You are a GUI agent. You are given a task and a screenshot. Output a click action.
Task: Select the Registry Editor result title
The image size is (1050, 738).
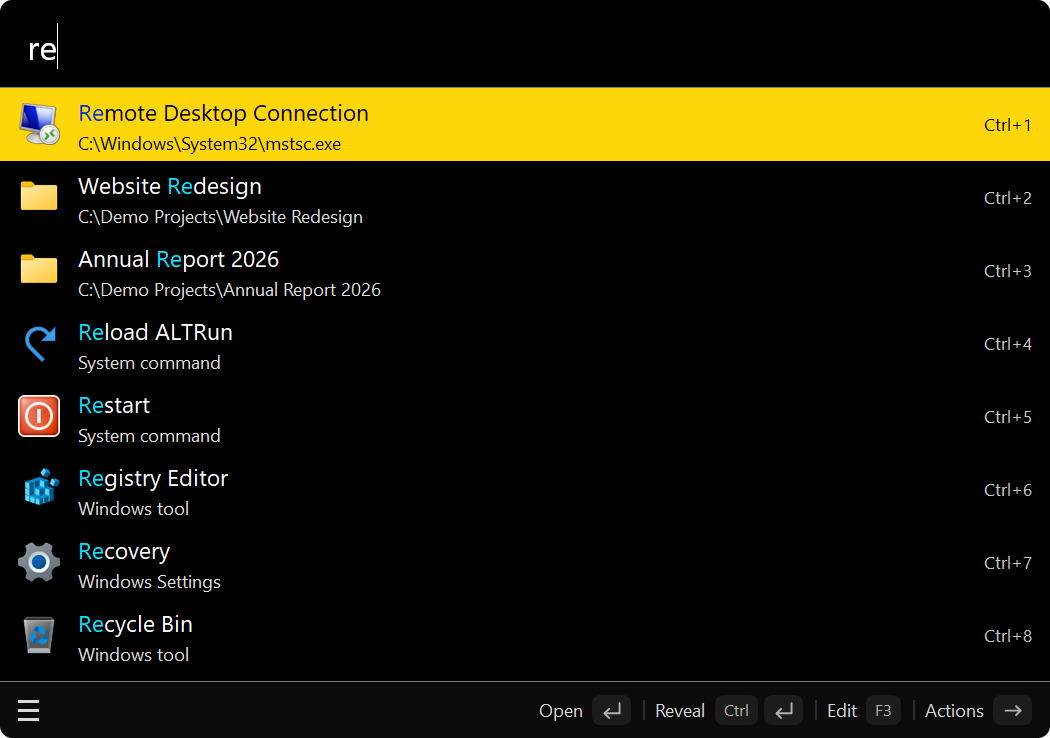pyautogui.click(x=153, y=478)
